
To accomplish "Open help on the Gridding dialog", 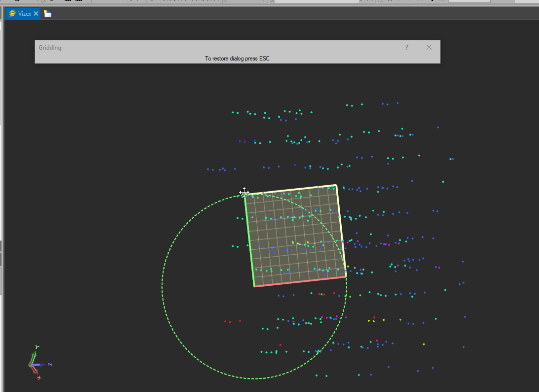I will point(407,47).
